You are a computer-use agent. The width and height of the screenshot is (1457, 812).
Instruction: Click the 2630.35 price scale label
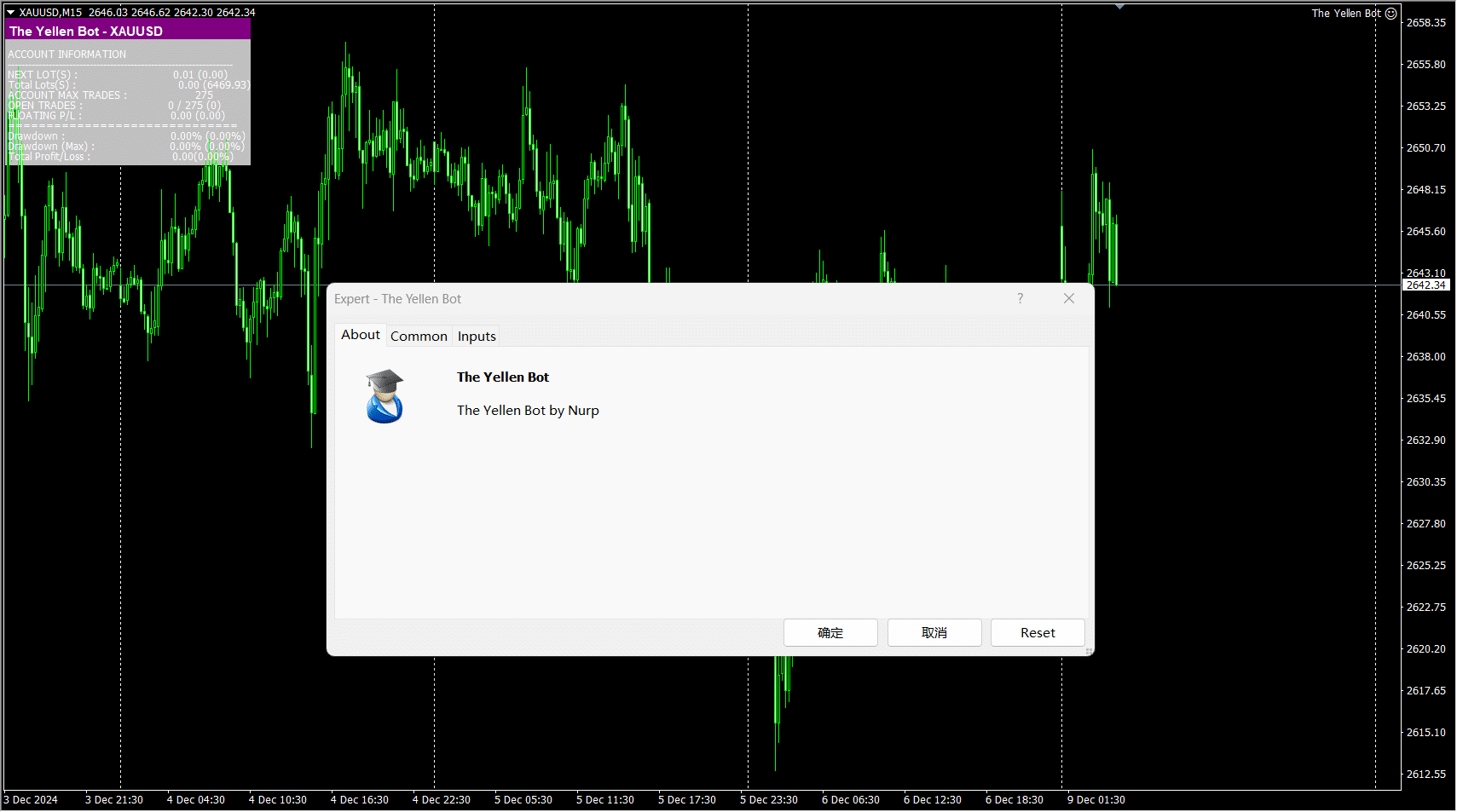[1425, 482]
